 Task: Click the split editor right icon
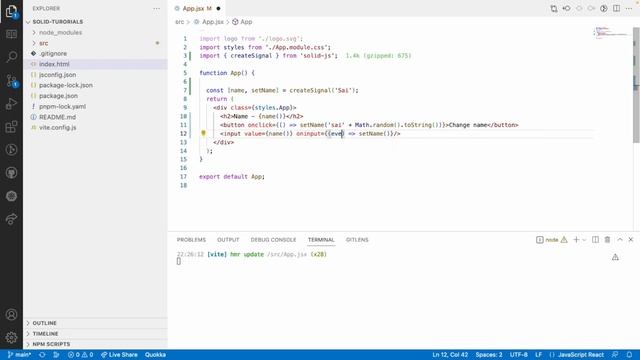[x=616, y=8]
